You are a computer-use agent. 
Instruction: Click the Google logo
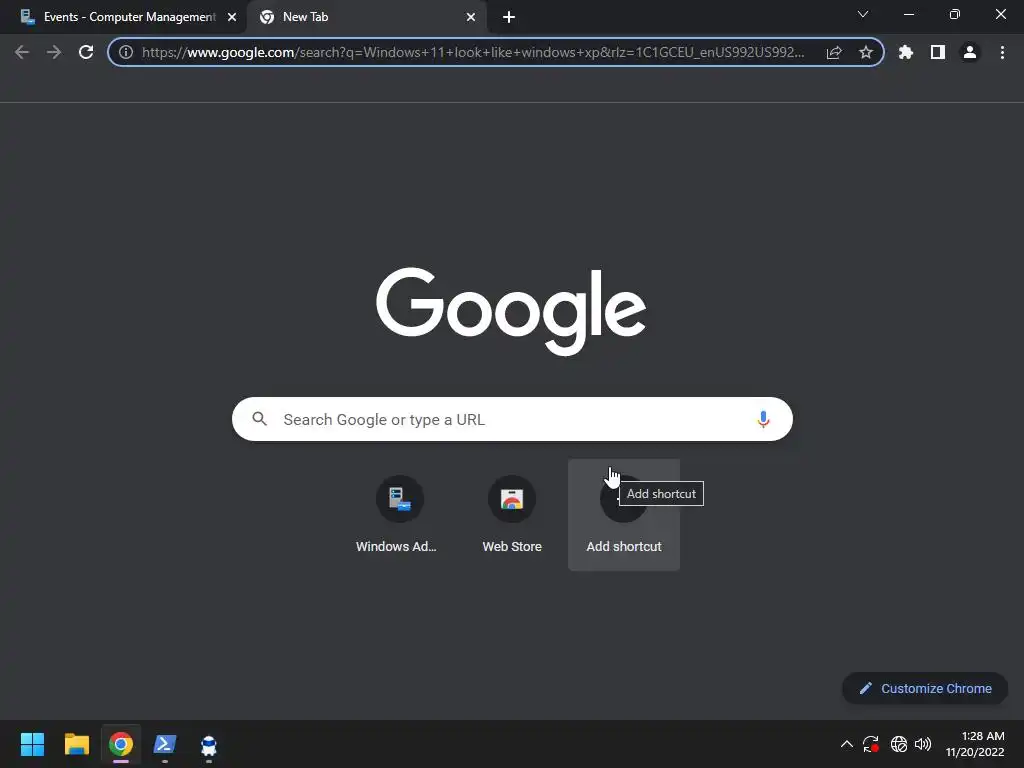coord(511,311)
